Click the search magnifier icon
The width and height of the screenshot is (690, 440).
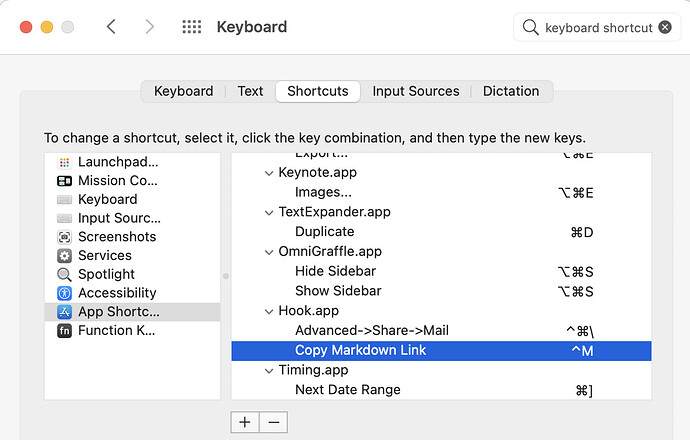pyautogui.click(x=530, y=27)
